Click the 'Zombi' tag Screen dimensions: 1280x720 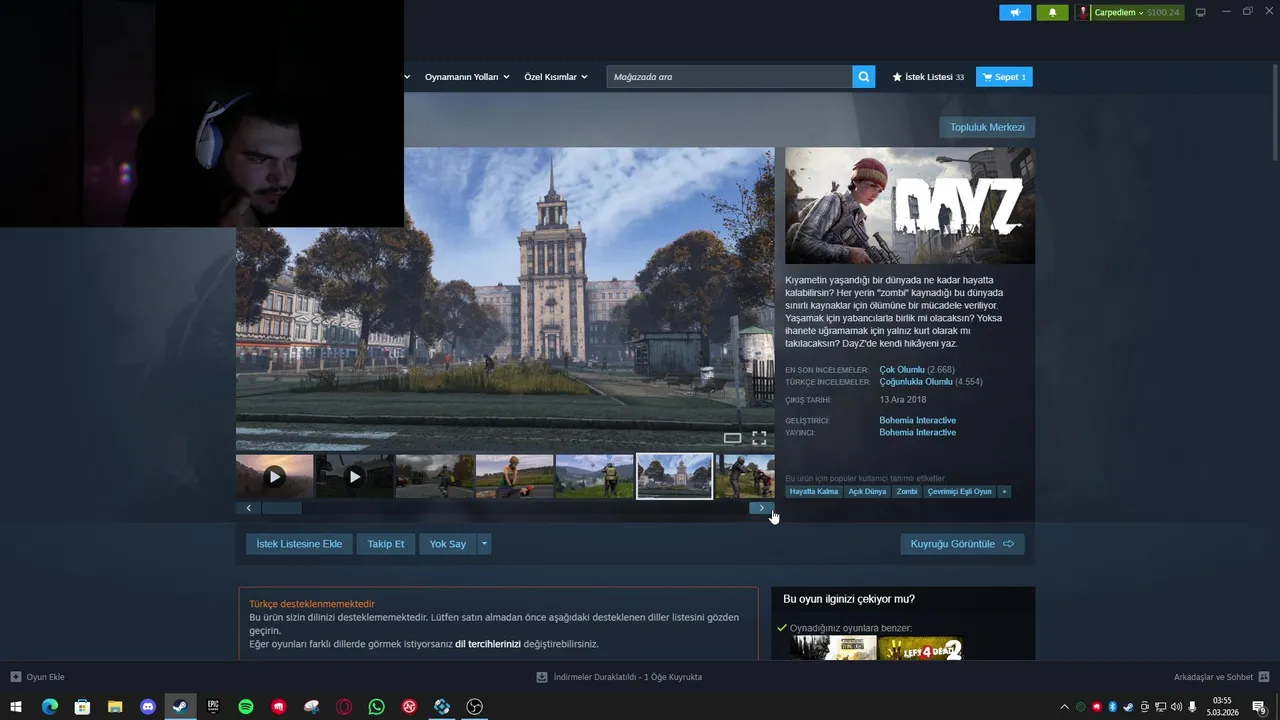(907, 492)
